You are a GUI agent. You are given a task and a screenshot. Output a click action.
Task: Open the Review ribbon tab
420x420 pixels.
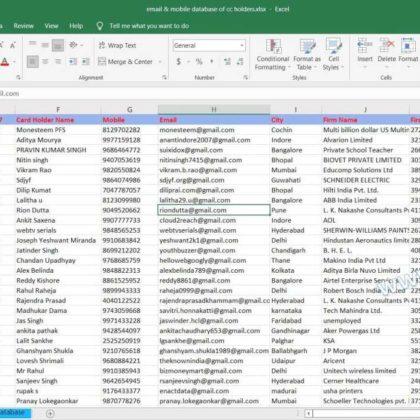pyautogui.click(x=23, y=26)
